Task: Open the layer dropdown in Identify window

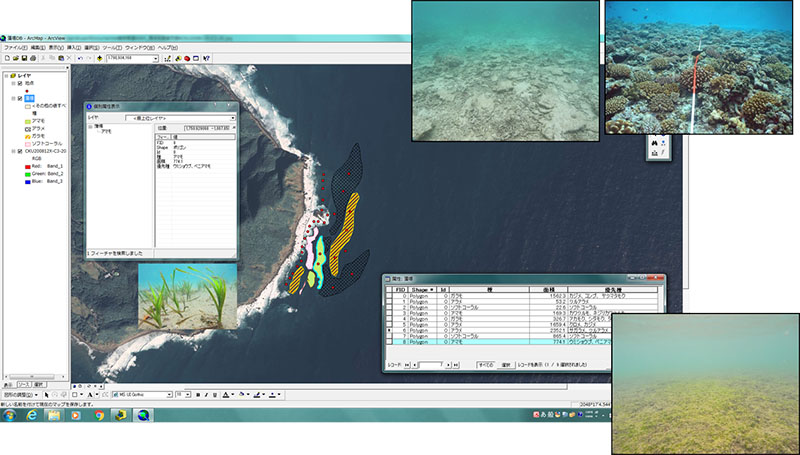Action: [x=231, y=117]
